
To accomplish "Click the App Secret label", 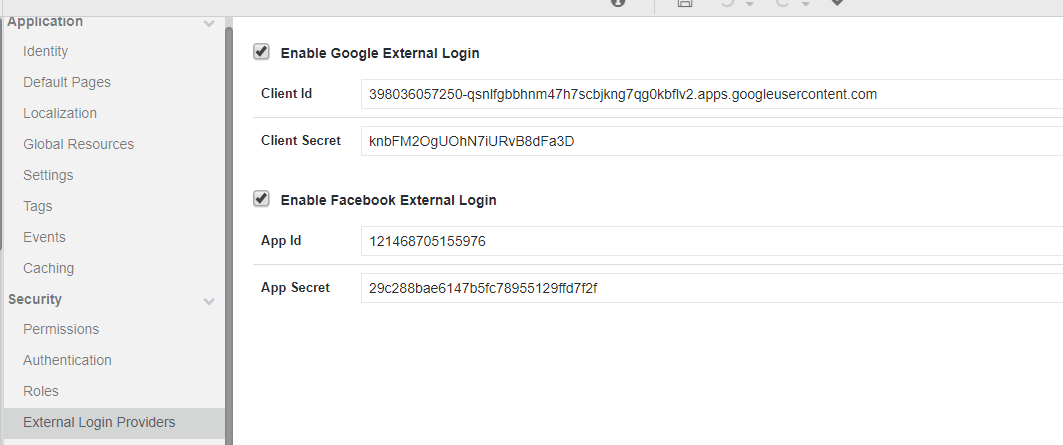I will tap(295, 288).
